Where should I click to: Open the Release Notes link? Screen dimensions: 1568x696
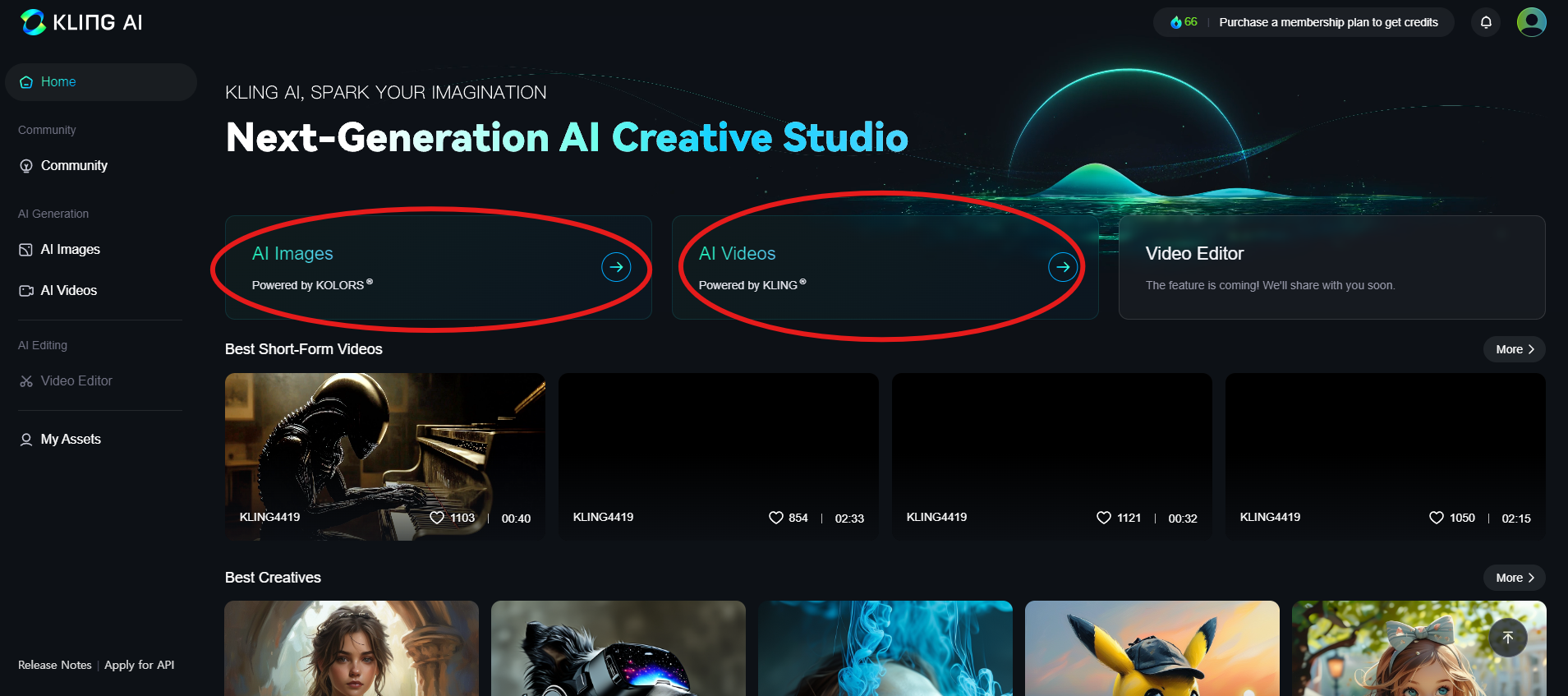click(55, 665)
